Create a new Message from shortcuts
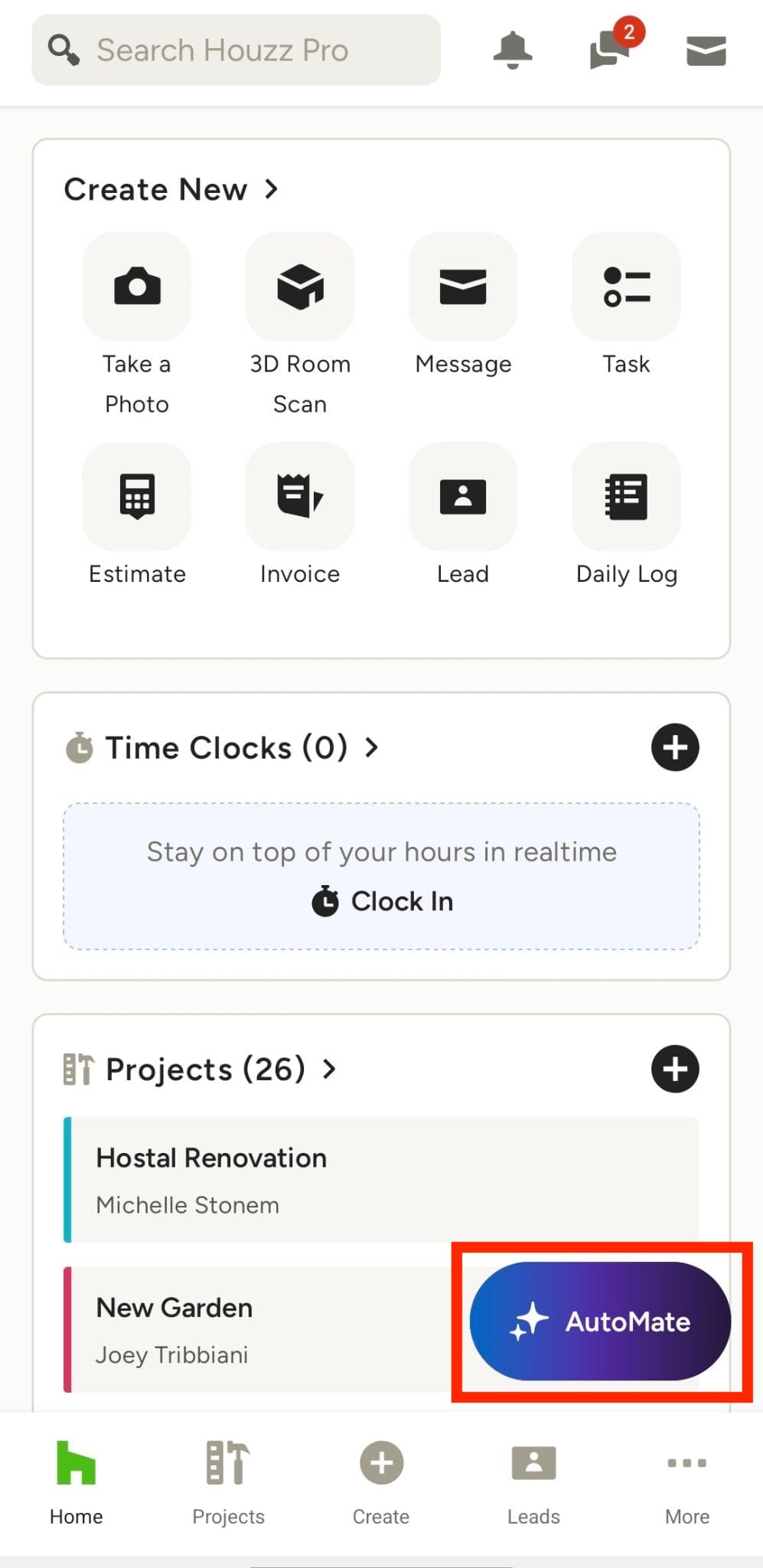 pos(463,287)
